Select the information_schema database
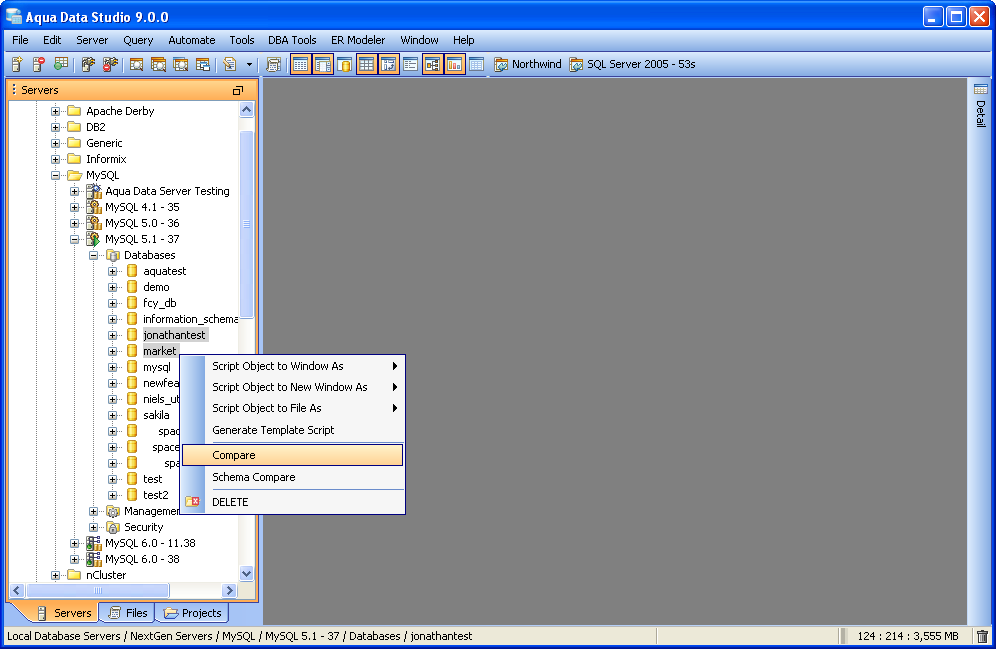The width and height of the screenshot is (996, 649). [191, 319]
